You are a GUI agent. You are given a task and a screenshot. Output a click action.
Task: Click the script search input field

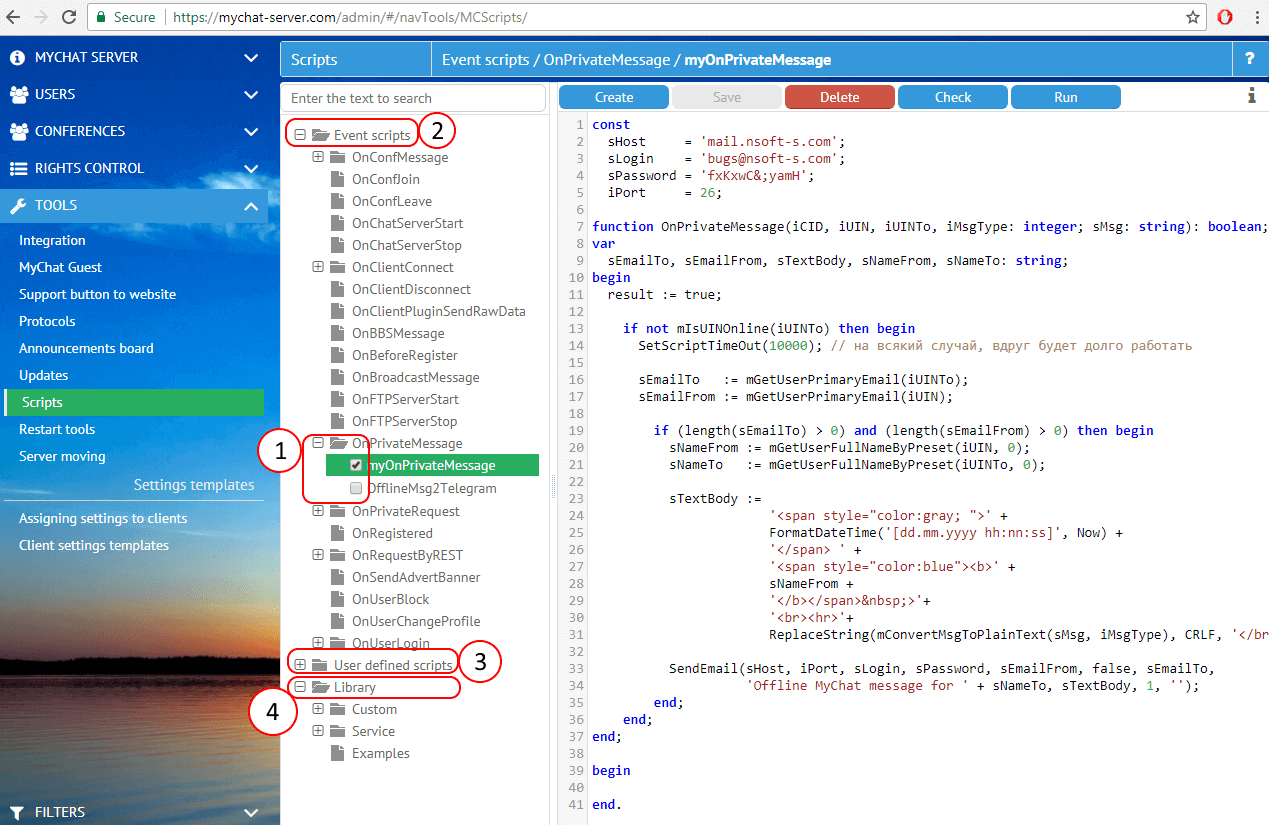click(413, 98)
